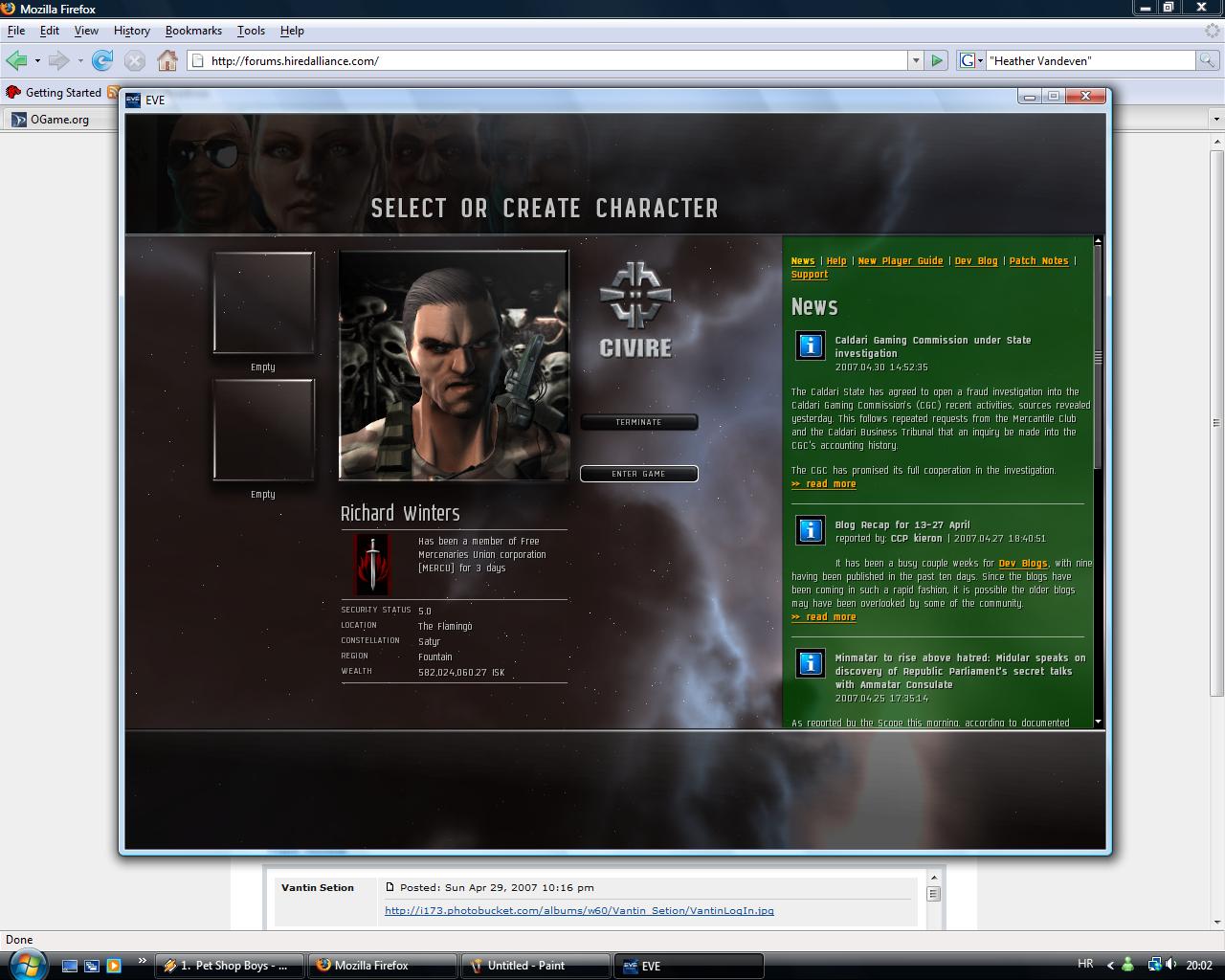1225x980 pixels.
Task: Switch to Untitled - Paint taskbar button
Action: coord(537,966)
